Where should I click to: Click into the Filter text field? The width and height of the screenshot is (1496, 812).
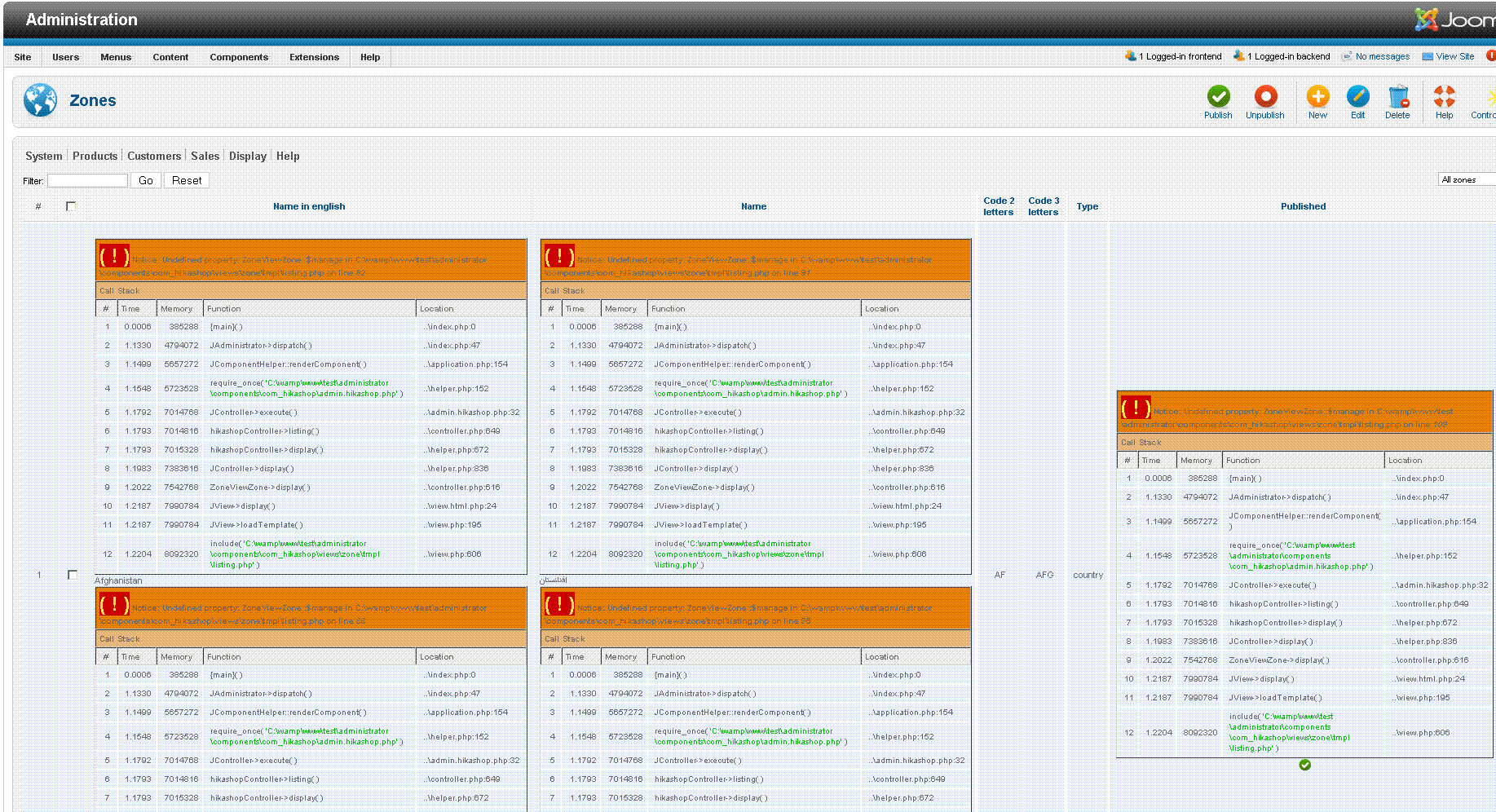(x=87, y=180)
